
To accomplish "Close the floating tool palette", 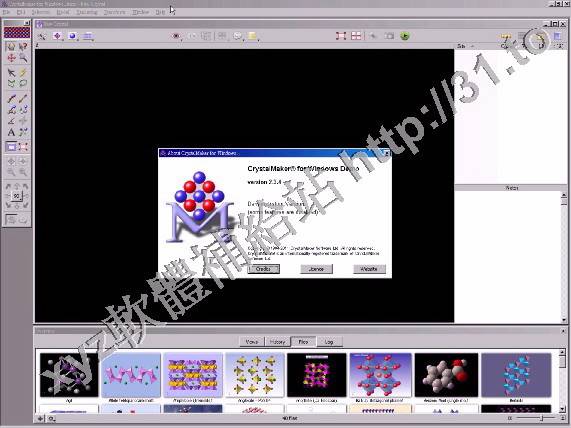I will 27,23.
